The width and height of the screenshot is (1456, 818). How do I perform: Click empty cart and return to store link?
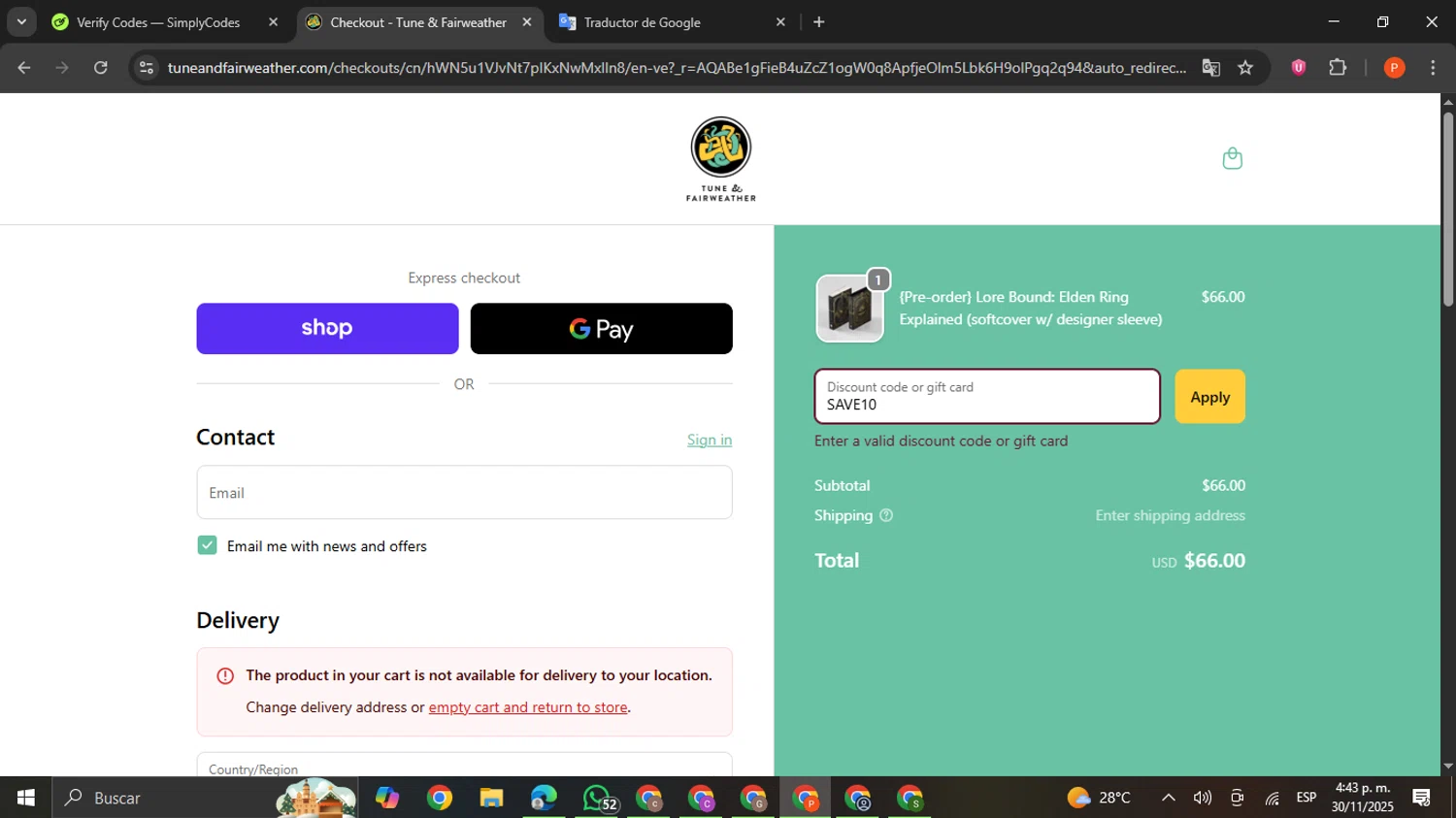pos(528,707)
